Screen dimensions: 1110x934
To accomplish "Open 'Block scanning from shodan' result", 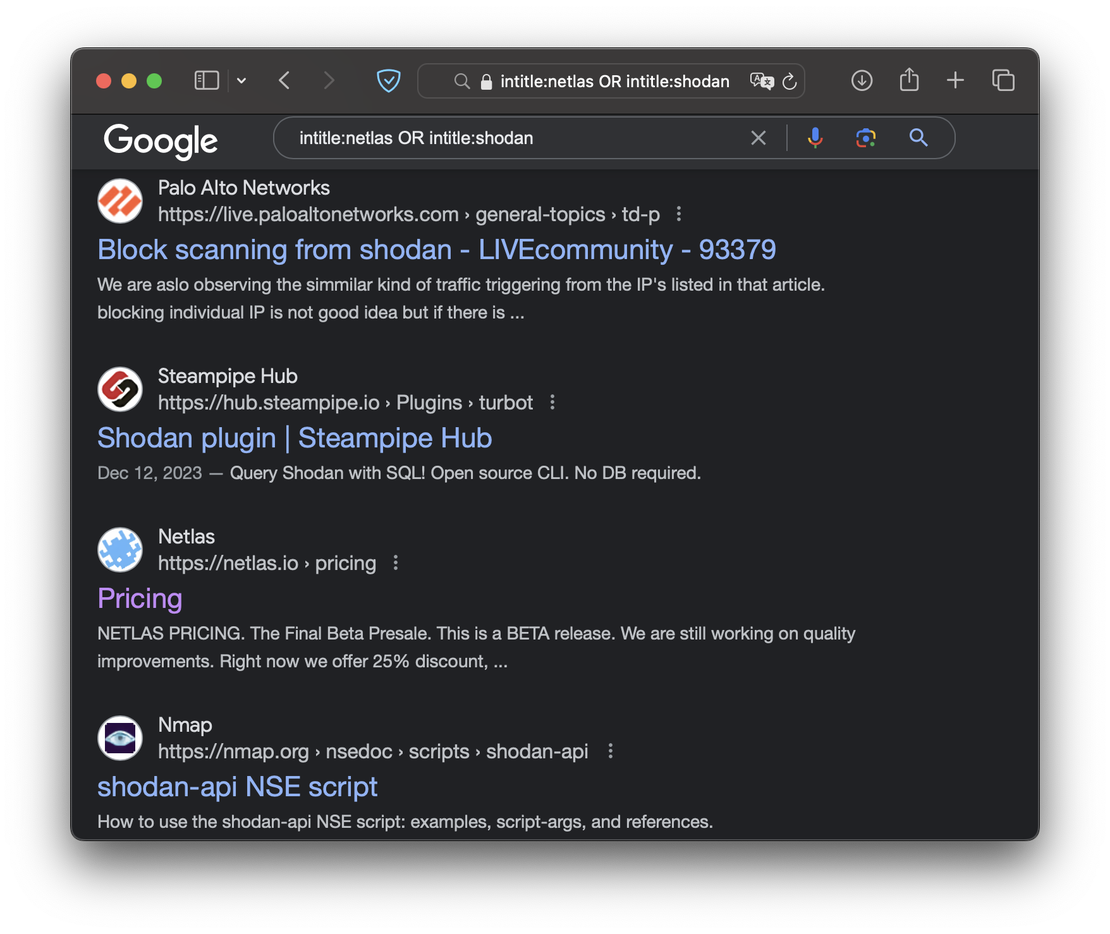I will pos(436,249).
